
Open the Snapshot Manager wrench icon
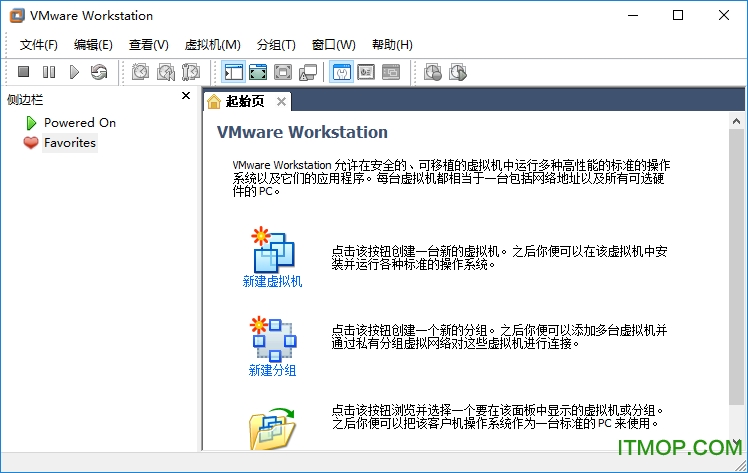tap(191, 72)
